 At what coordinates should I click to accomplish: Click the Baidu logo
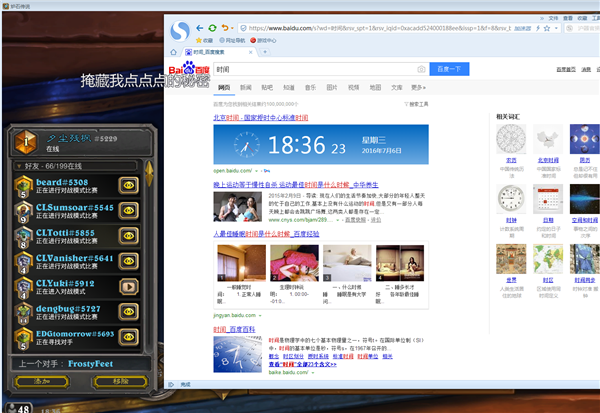189,69
